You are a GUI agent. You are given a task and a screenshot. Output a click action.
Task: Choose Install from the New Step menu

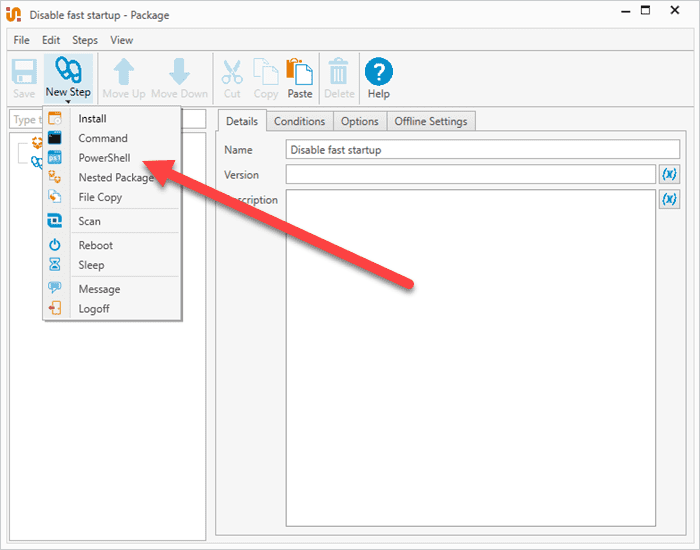tap(112, 118)
